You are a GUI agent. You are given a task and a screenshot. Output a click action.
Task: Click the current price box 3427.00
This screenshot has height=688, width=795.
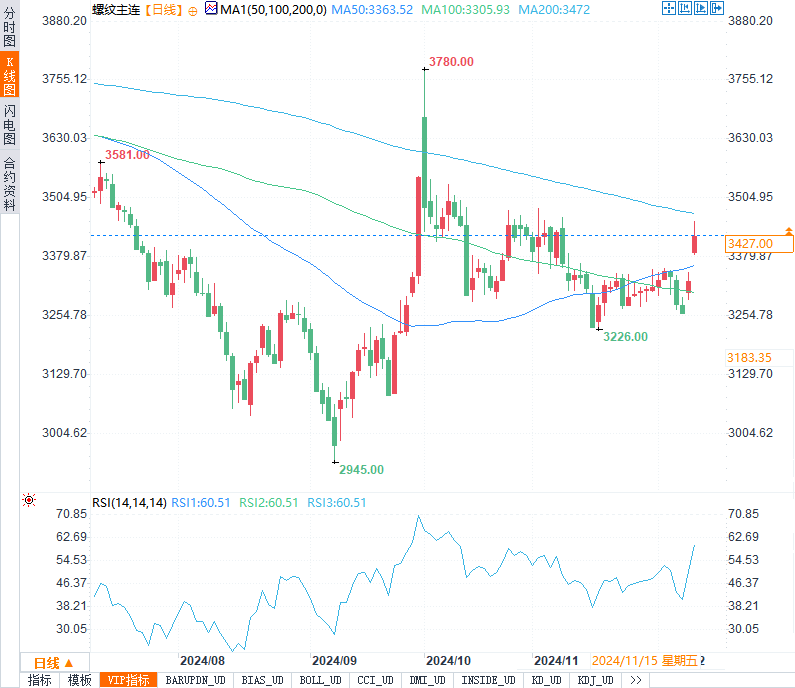point(758,244)
